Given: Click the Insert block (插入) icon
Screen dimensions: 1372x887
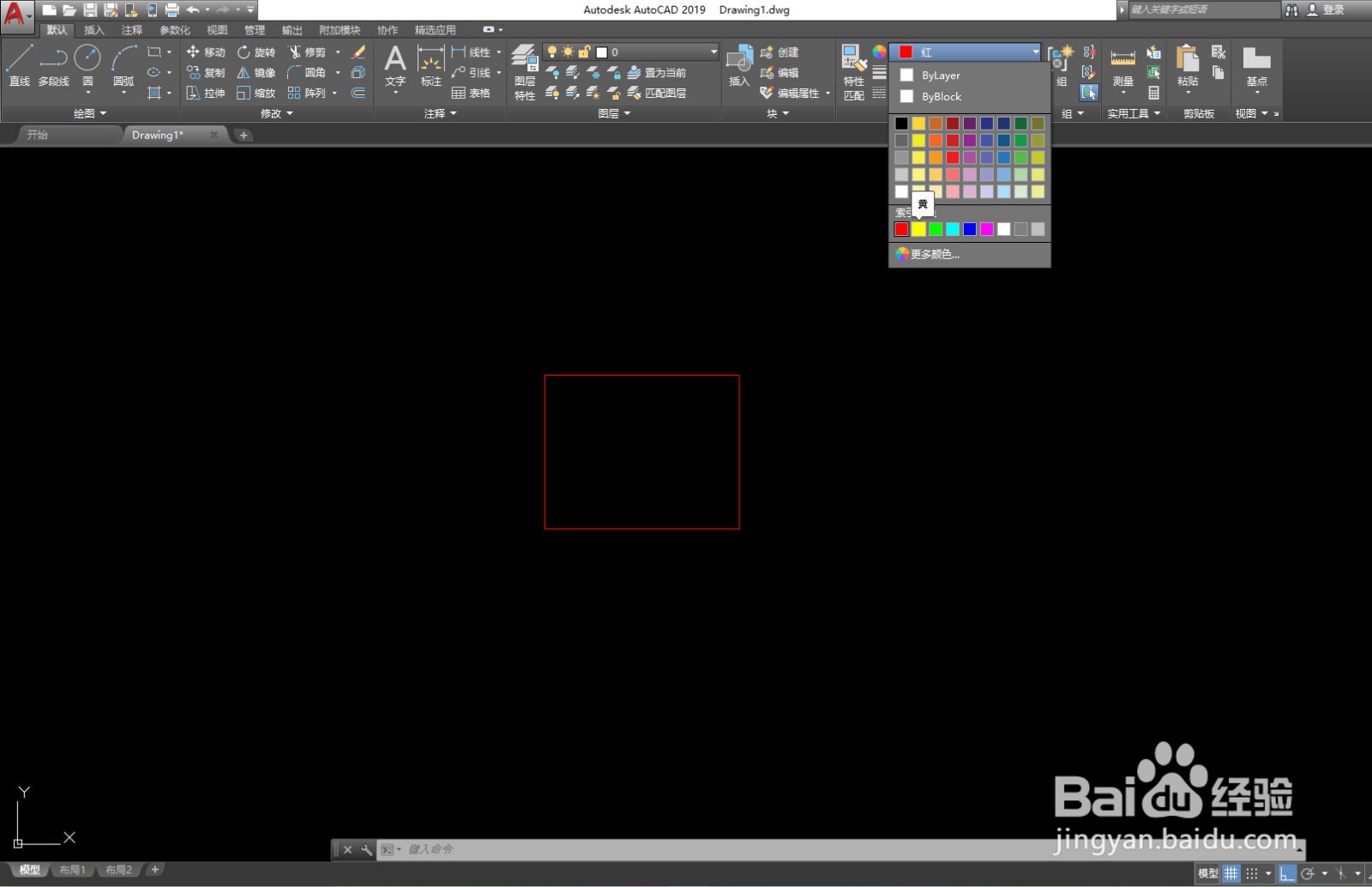Looking at the screenshot, I should pos(739,66).
